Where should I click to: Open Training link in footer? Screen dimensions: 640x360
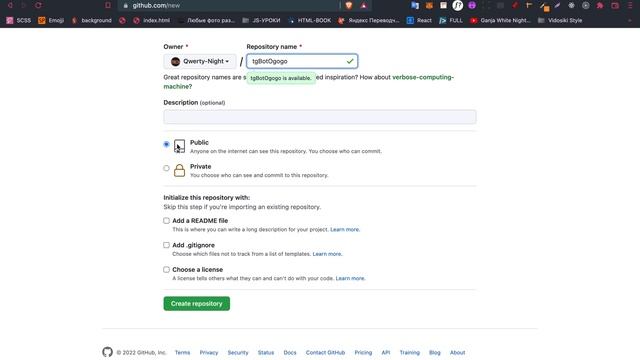pyautogui.click(x=409, y=352)
